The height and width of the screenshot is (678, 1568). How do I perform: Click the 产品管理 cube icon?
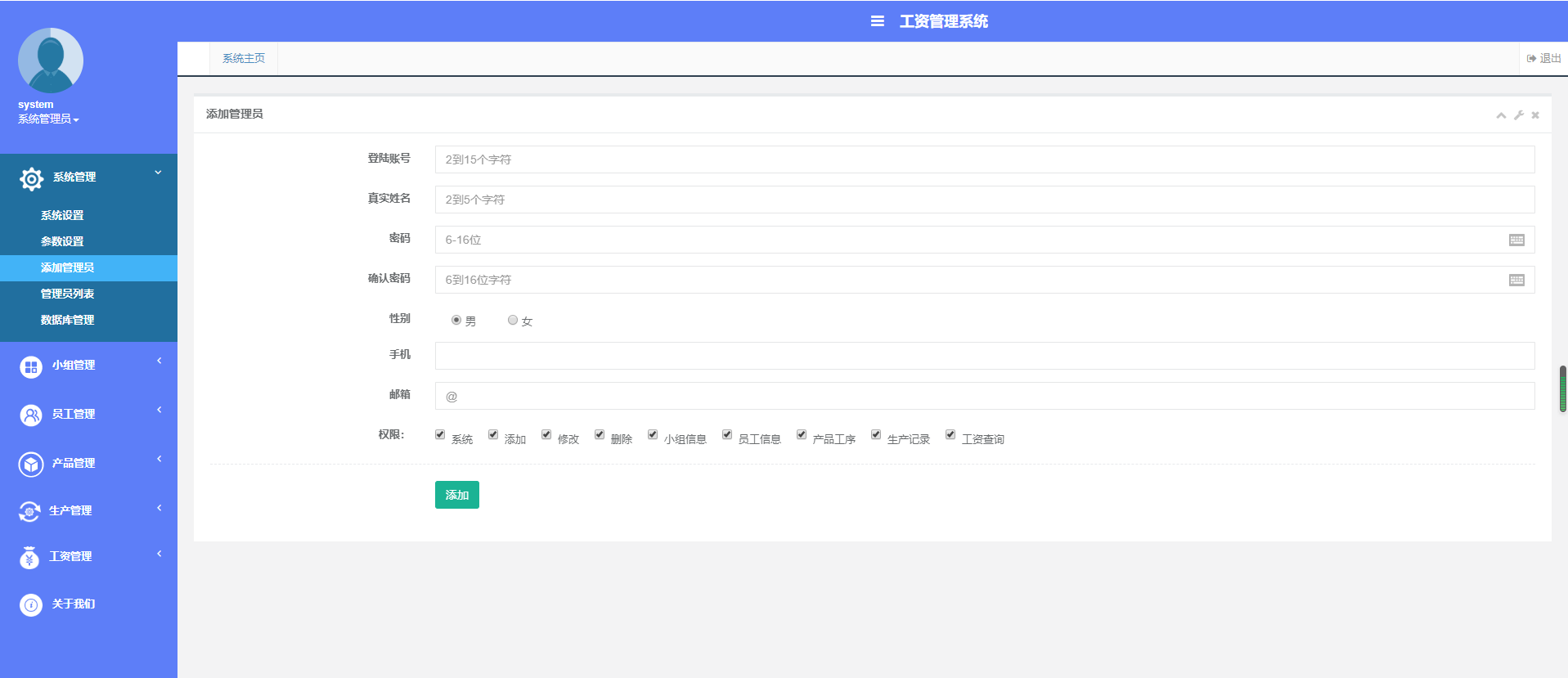coord(31,465)
